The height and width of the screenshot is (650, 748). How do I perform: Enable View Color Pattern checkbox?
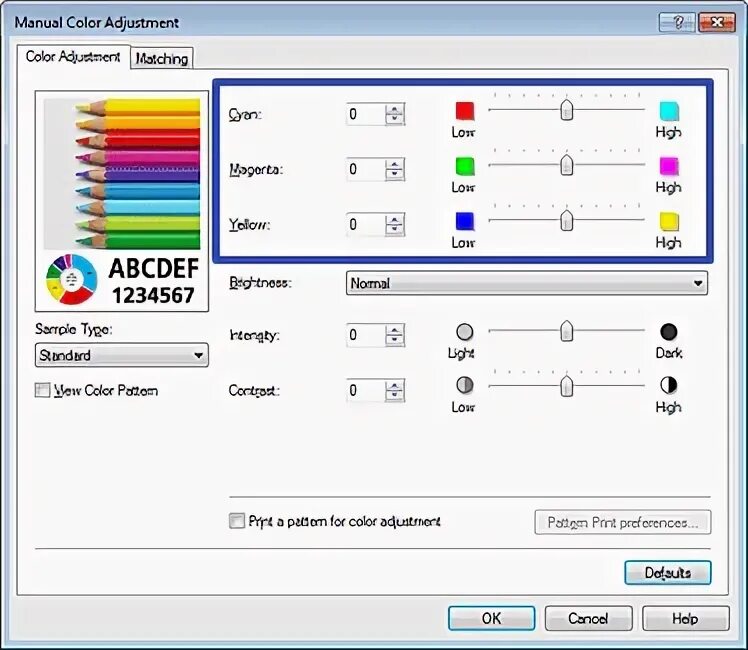(42, 390)
